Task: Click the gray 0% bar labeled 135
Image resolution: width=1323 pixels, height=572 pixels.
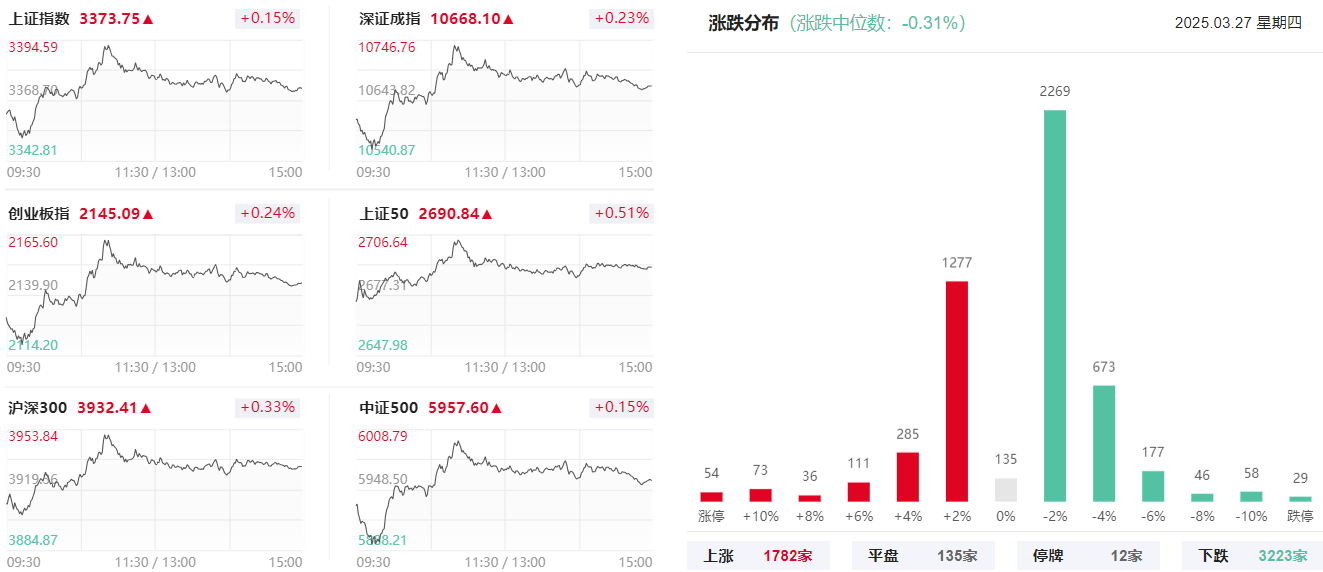Action: [1006, 490]
